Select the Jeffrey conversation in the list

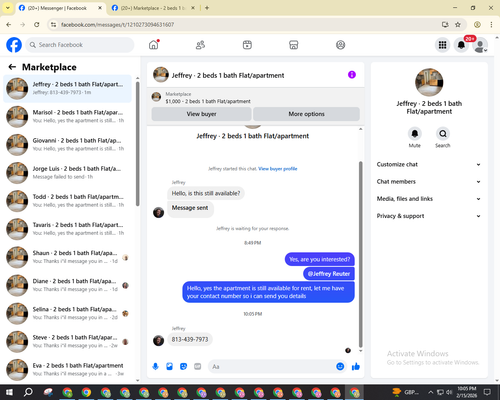click(x=68, y=88)
